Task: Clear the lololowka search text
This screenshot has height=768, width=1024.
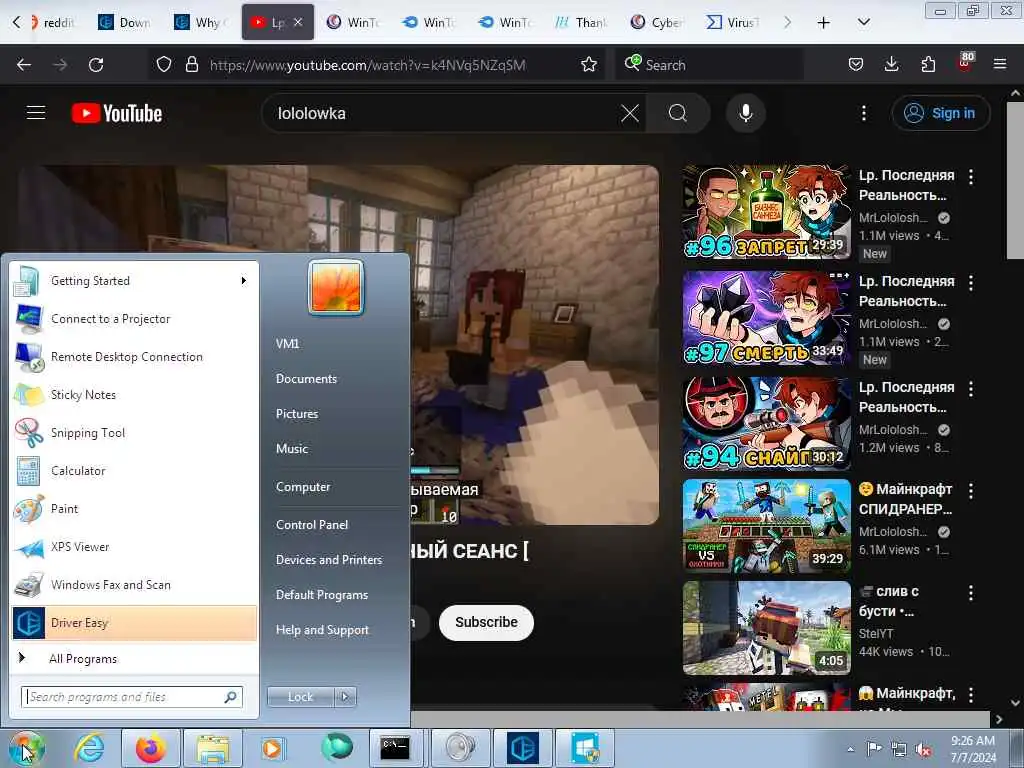Action: (x=630, y=113)
